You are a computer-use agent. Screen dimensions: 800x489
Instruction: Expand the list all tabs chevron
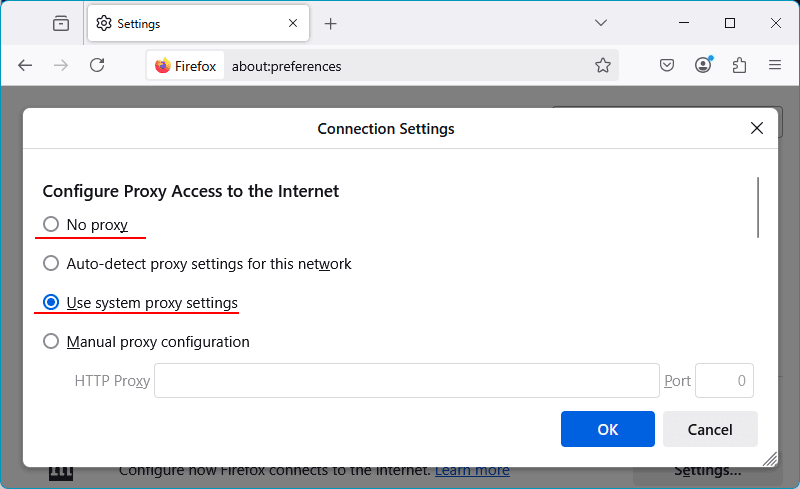pyautogui.click(x=601, y=23)
